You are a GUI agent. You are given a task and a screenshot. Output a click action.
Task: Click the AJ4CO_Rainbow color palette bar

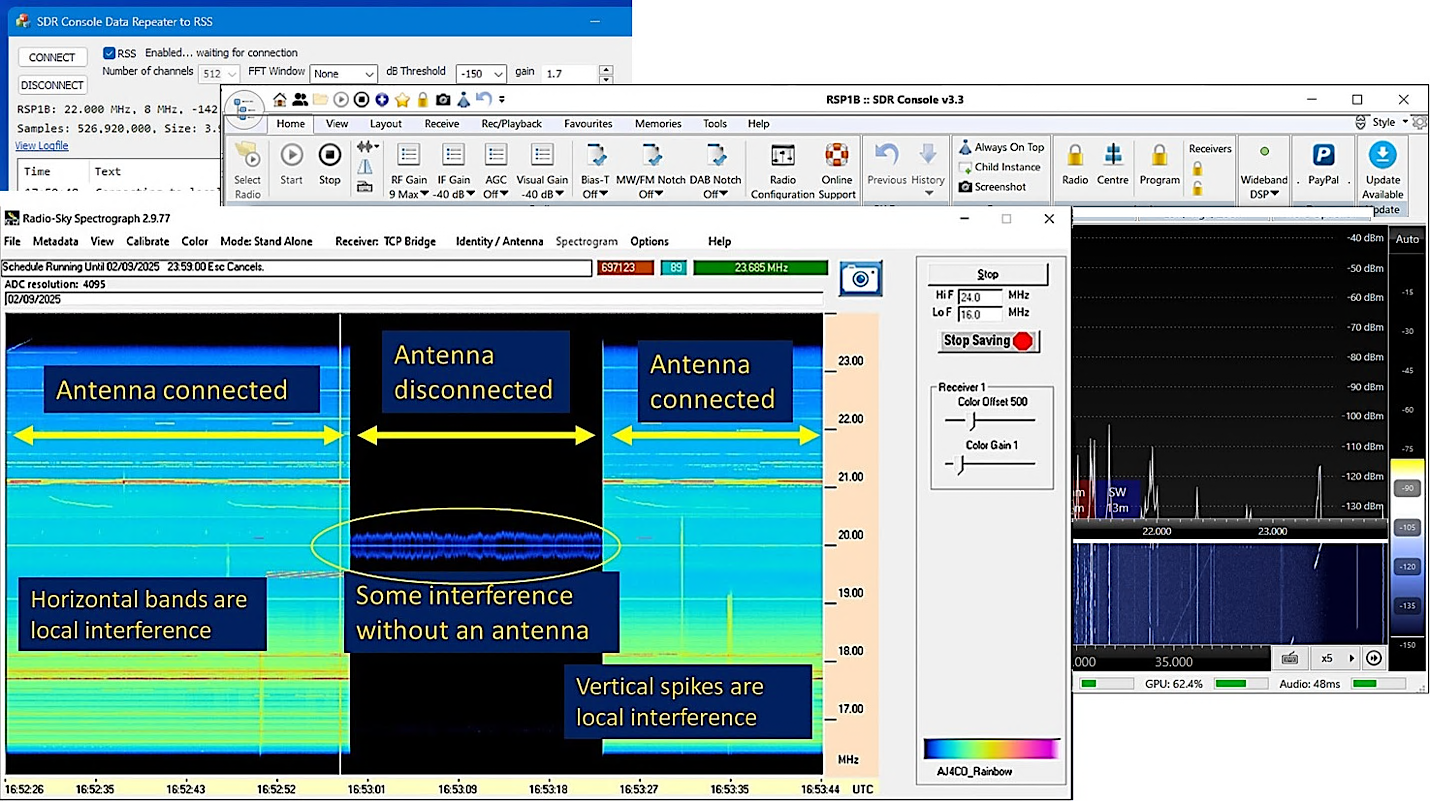pos(992,749)
